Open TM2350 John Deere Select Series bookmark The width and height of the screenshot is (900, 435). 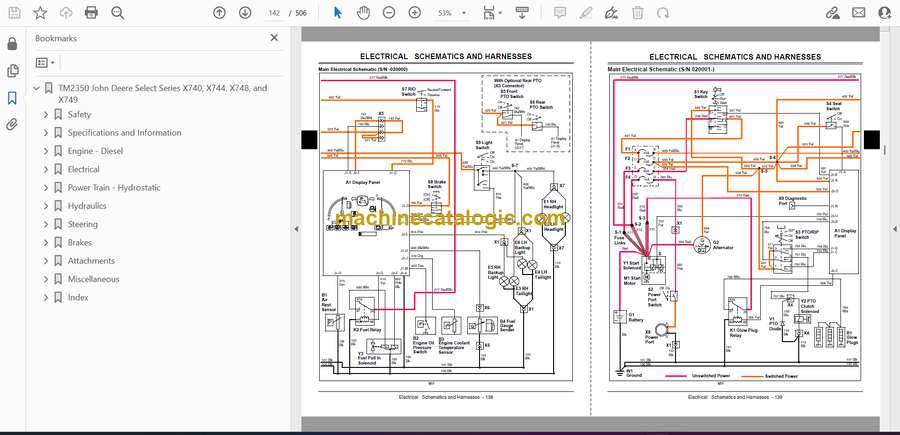tap(162, 94)
